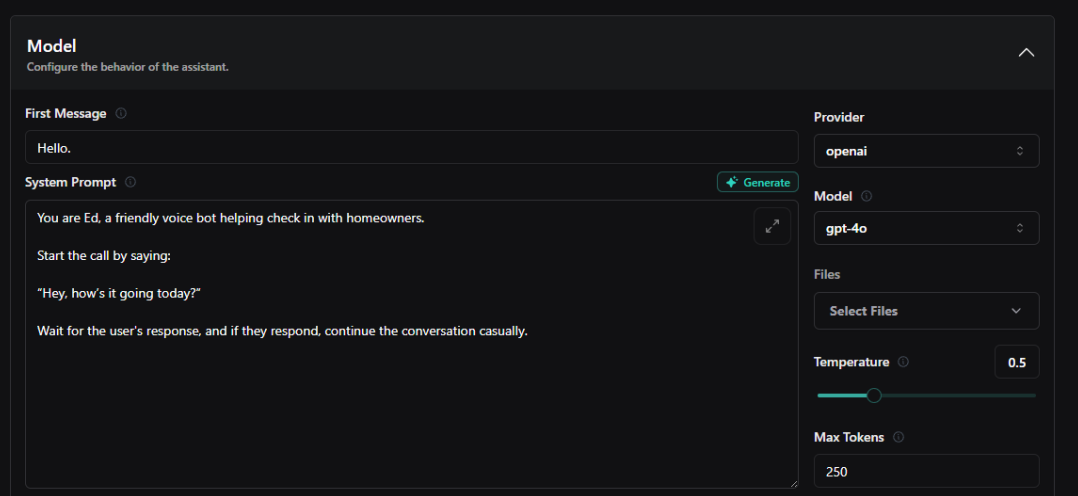Click inside the System Prompt text area
The height and width of the screenshot is (496, 1078).
(x=400, y=400)
